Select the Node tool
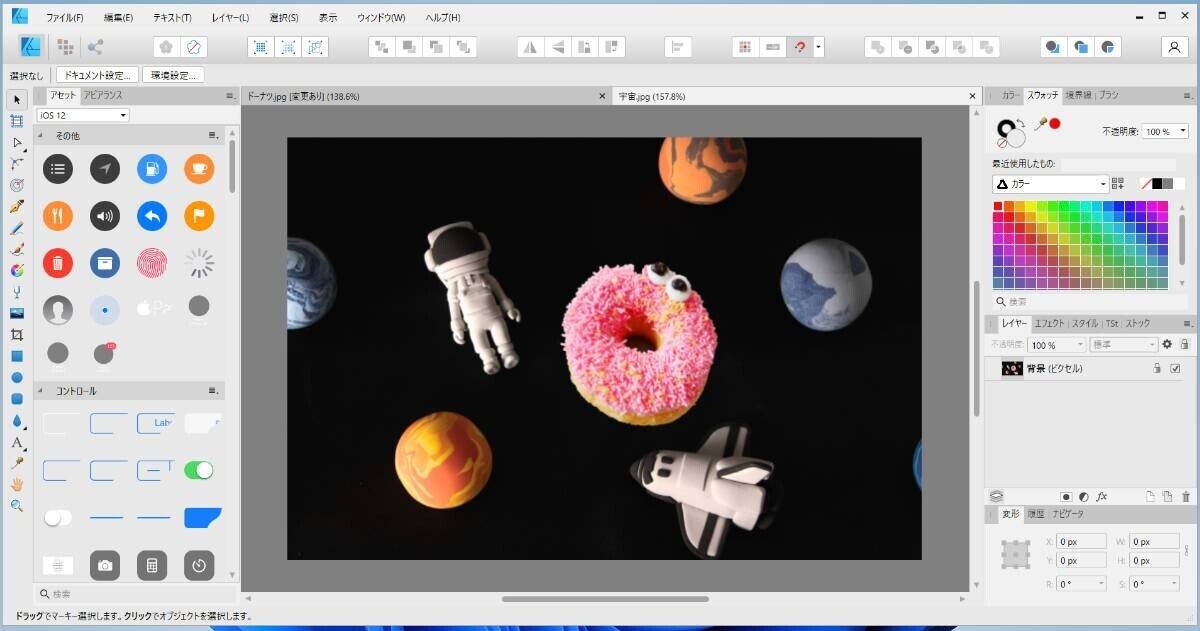Image resolution: width=1200 pixels, height=631 pixels. click(17, 143)
